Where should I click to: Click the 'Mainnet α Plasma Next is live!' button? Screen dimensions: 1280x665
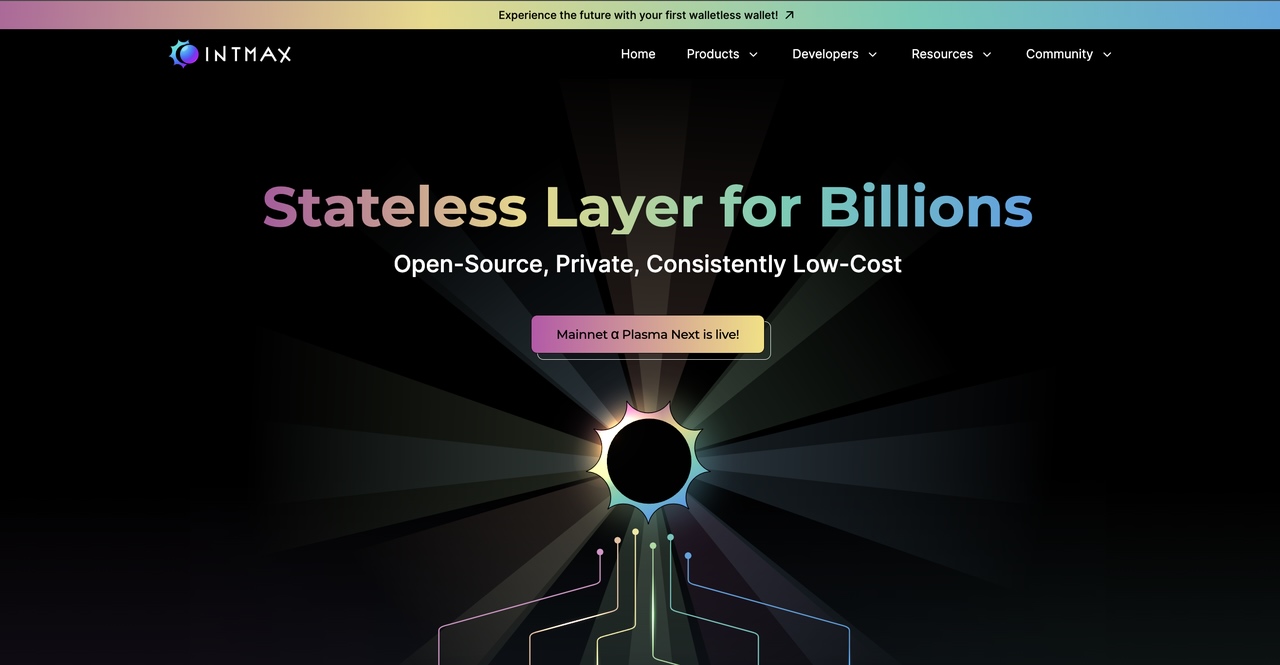pyautogui.click(x=648, y=334)
